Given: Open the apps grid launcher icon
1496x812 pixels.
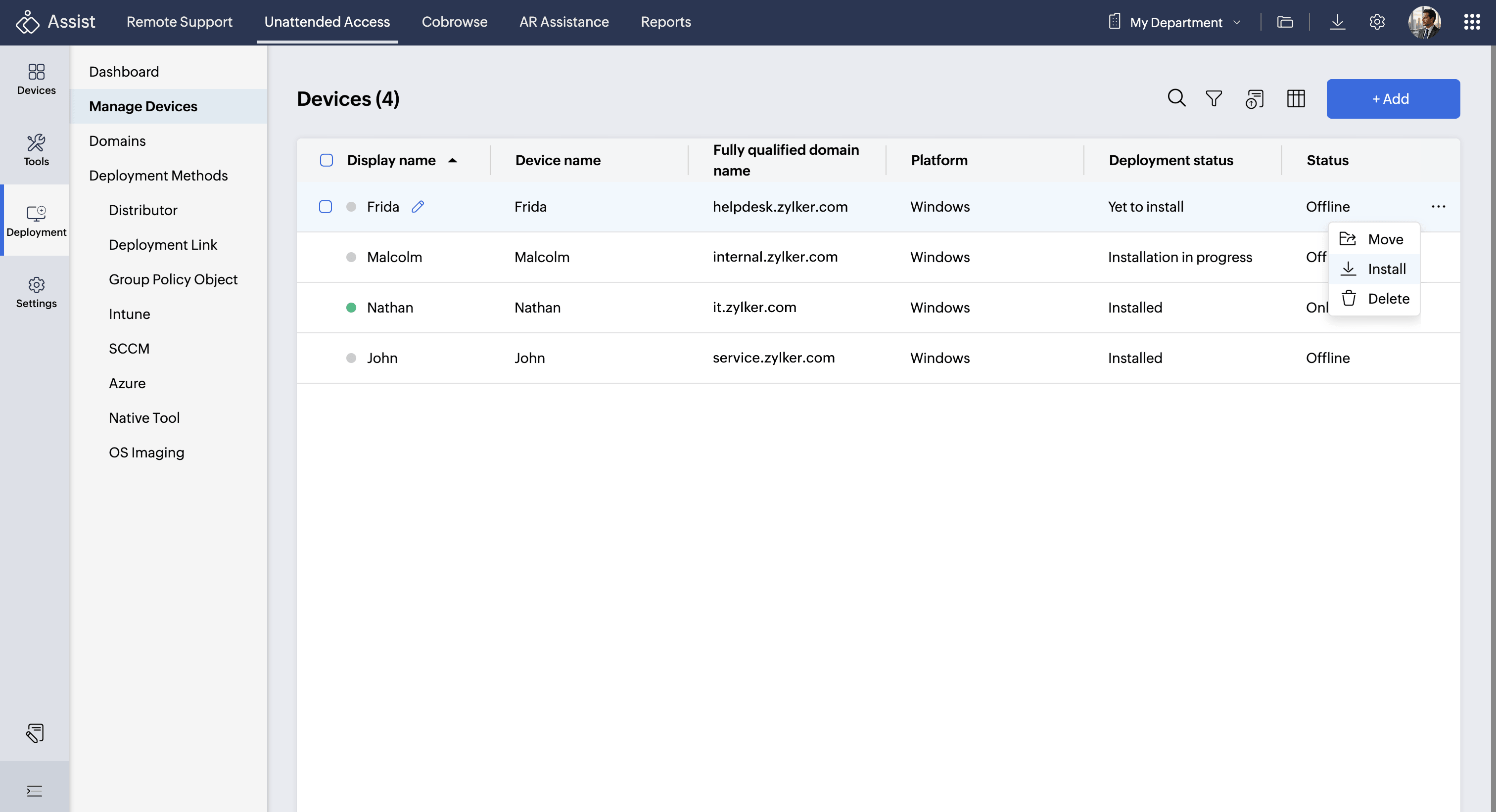Looking at the screenshot, I should (1471, 22).
